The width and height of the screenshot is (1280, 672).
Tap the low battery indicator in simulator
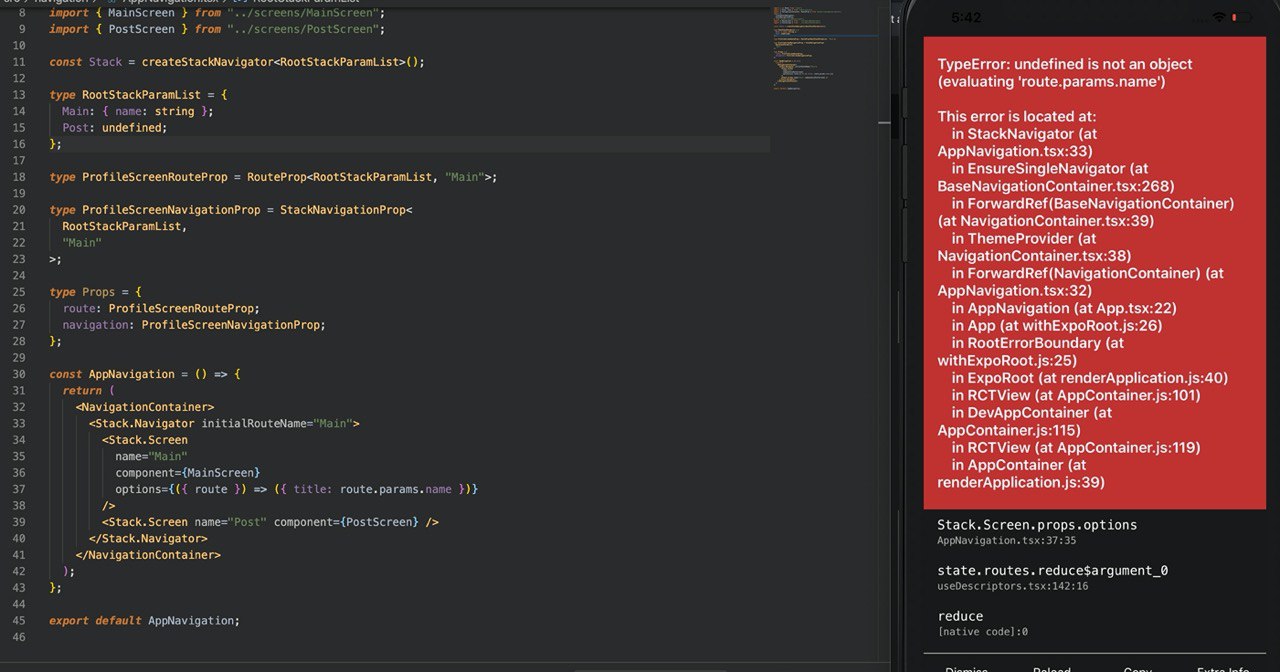[1243, 18]
